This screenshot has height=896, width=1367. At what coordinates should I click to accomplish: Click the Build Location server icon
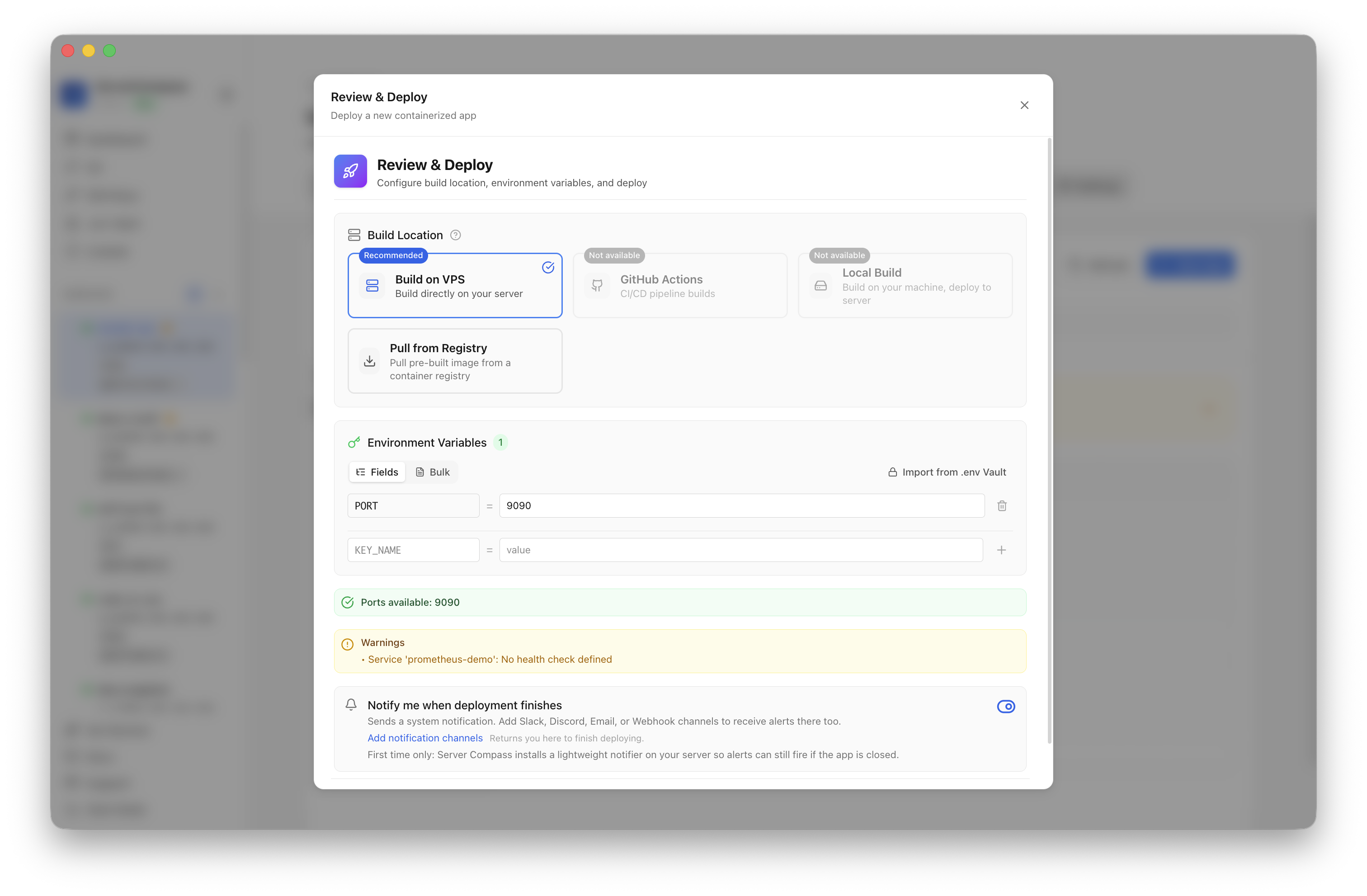tap(354, 235)
